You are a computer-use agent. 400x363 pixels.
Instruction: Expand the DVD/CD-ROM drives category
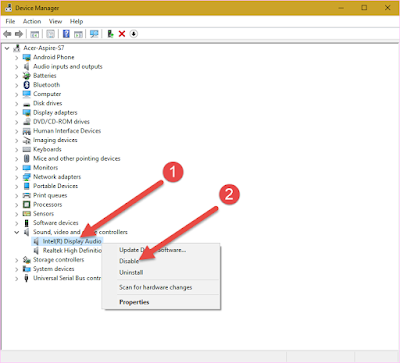[x=16, y=122]
